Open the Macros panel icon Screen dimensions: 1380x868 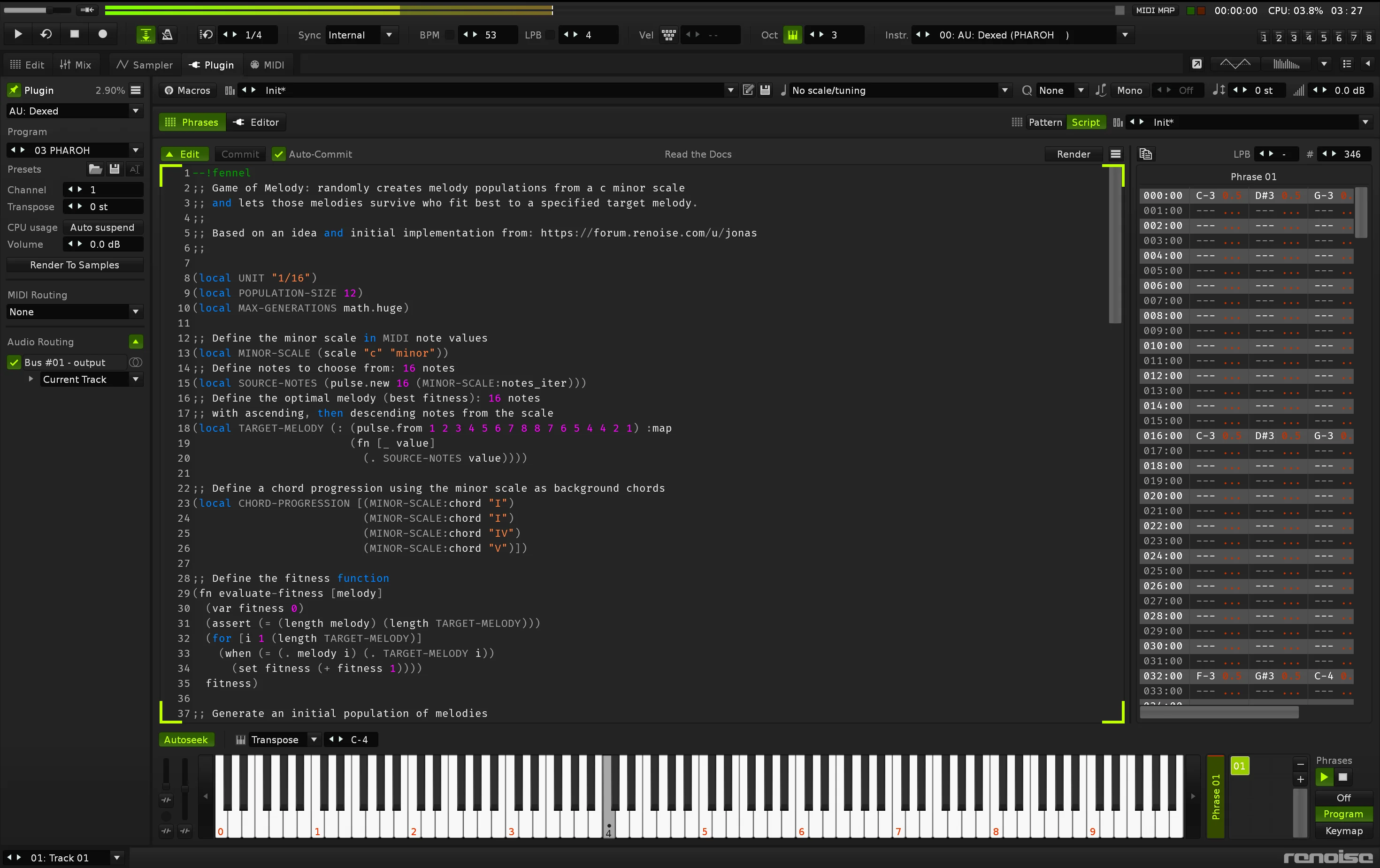[169, 90]
